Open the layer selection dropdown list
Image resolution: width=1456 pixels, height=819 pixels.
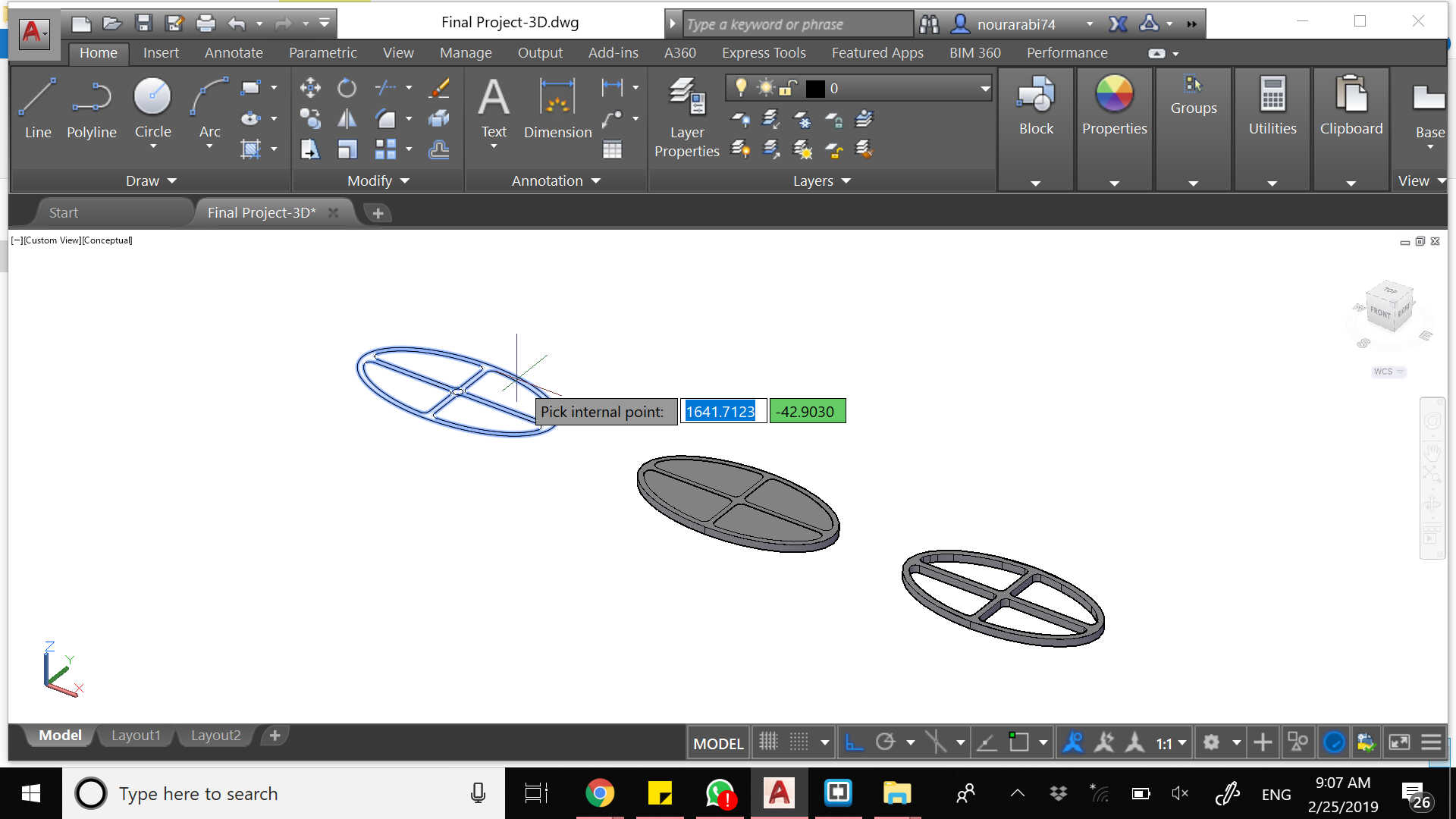click(x=984, y=89)
